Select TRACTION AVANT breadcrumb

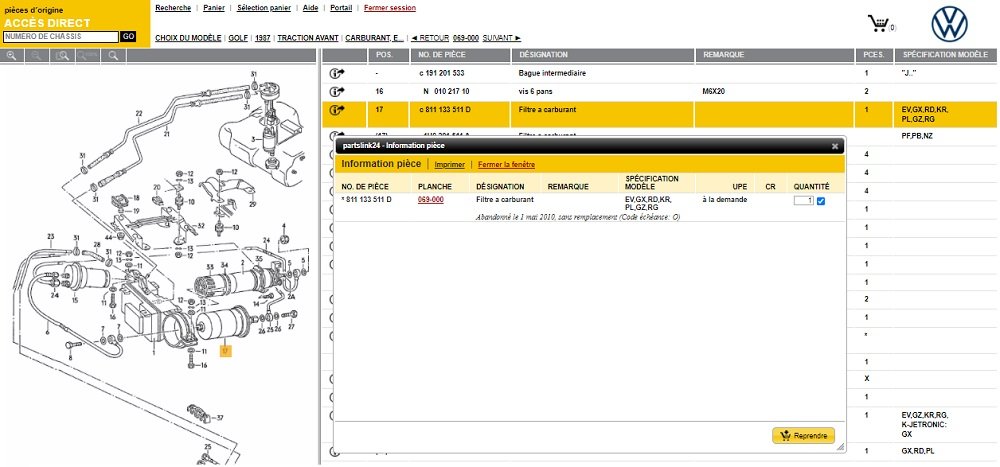(308, 38)
